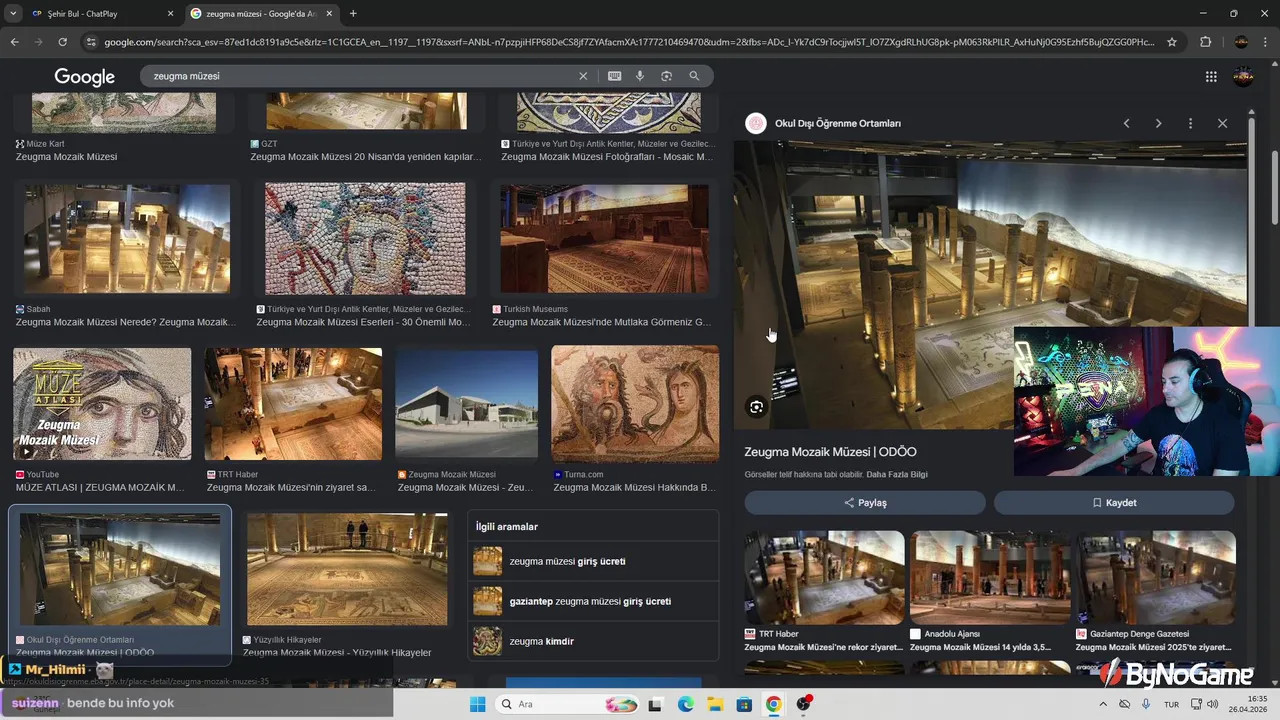Open colorful mosaic face Eserleri thumbnail

365,239
